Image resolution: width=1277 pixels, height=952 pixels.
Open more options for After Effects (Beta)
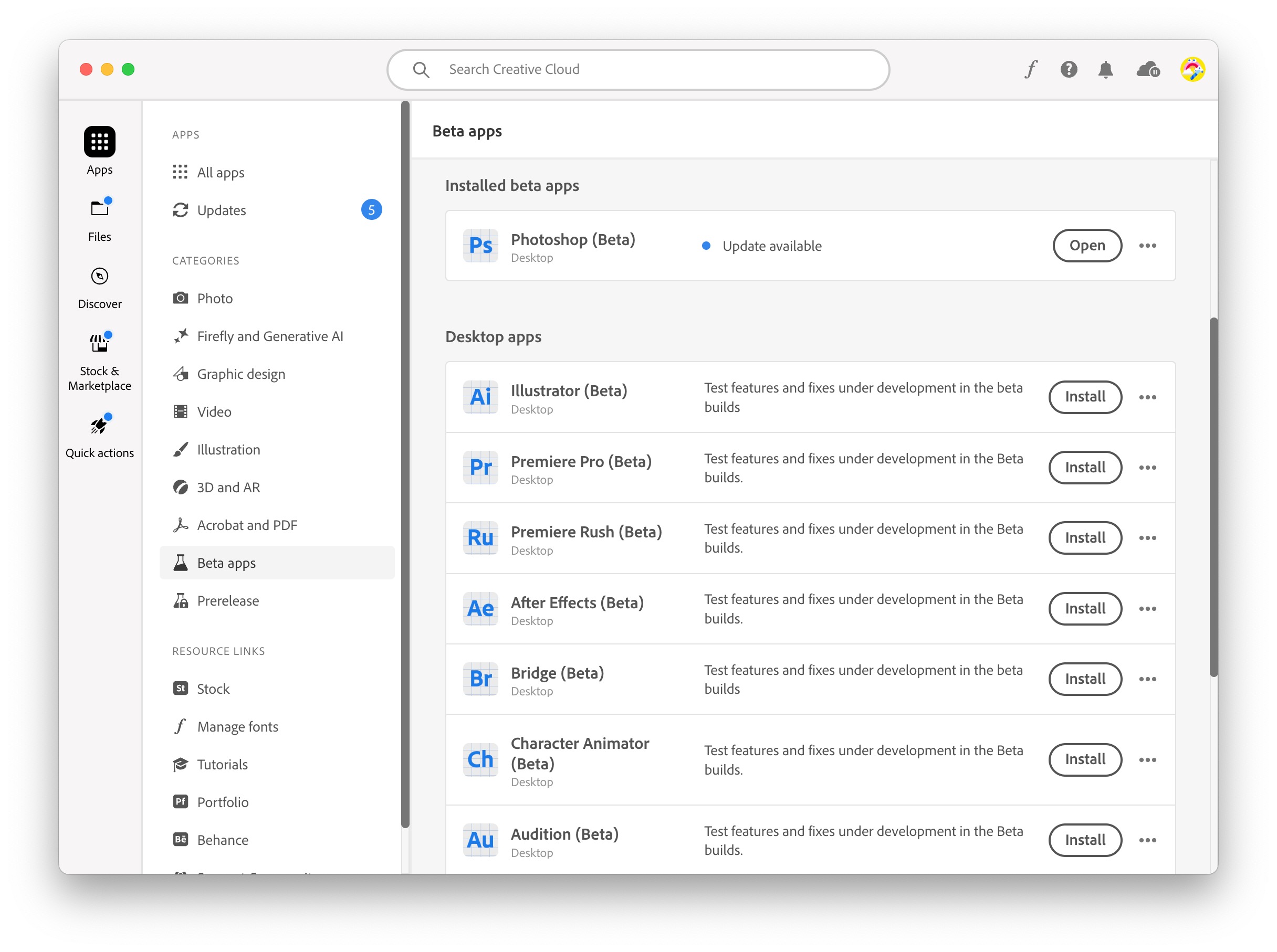tap(1147, 609)
